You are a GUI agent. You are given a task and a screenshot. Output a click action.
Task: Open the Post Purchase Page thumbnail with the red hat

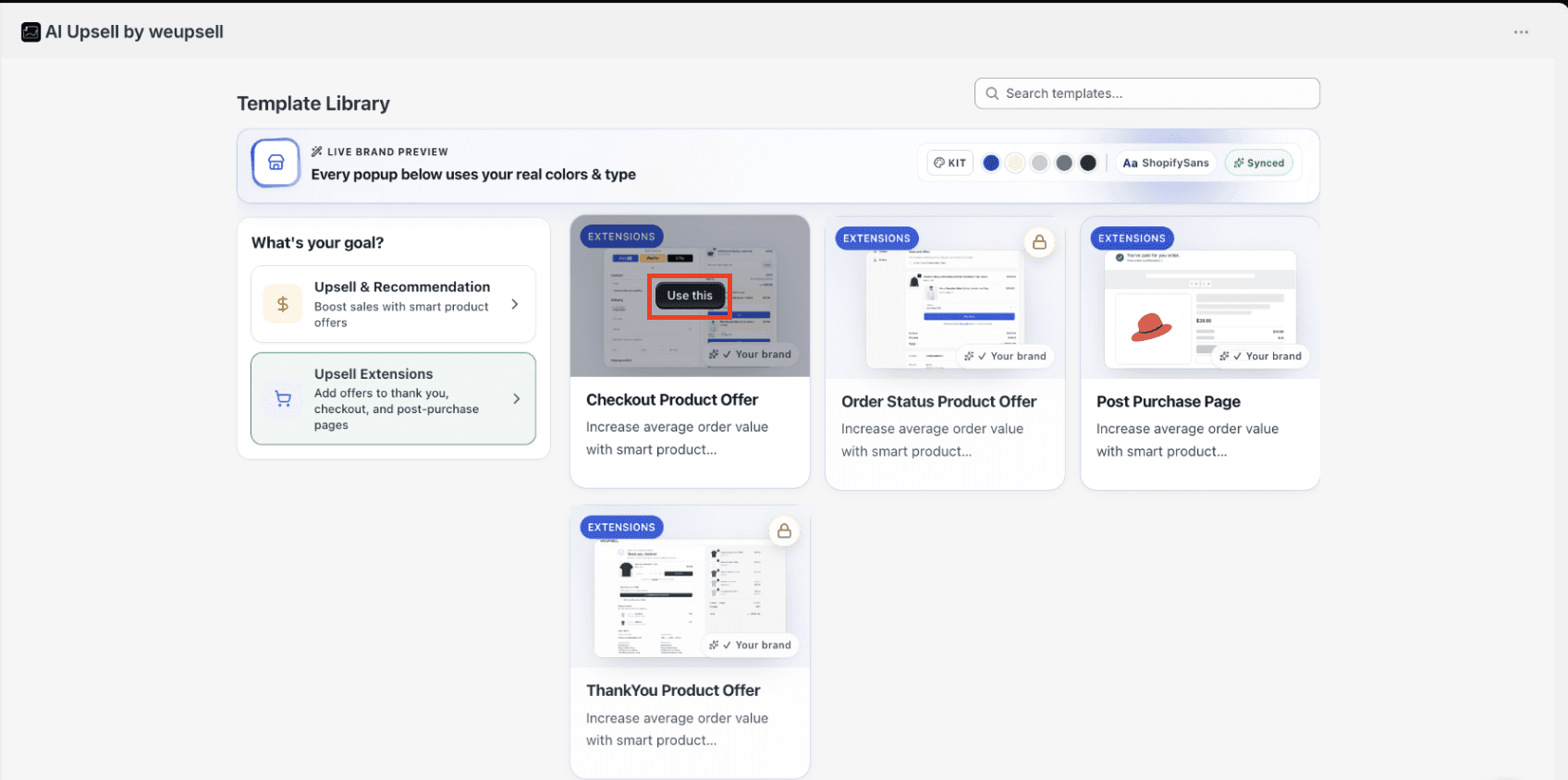click(1200, 298)
